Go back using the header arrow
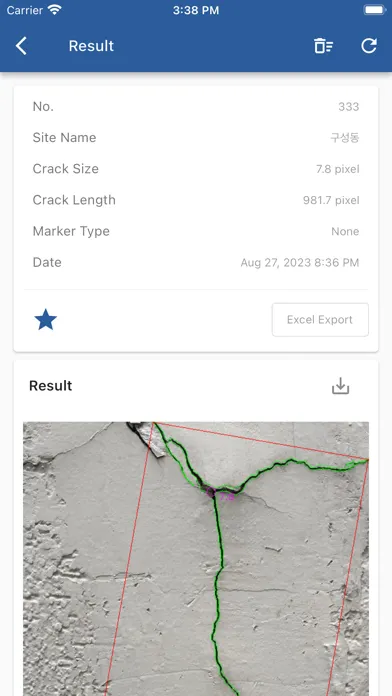The height and width of the screenshot is (696, 392). 21,46
